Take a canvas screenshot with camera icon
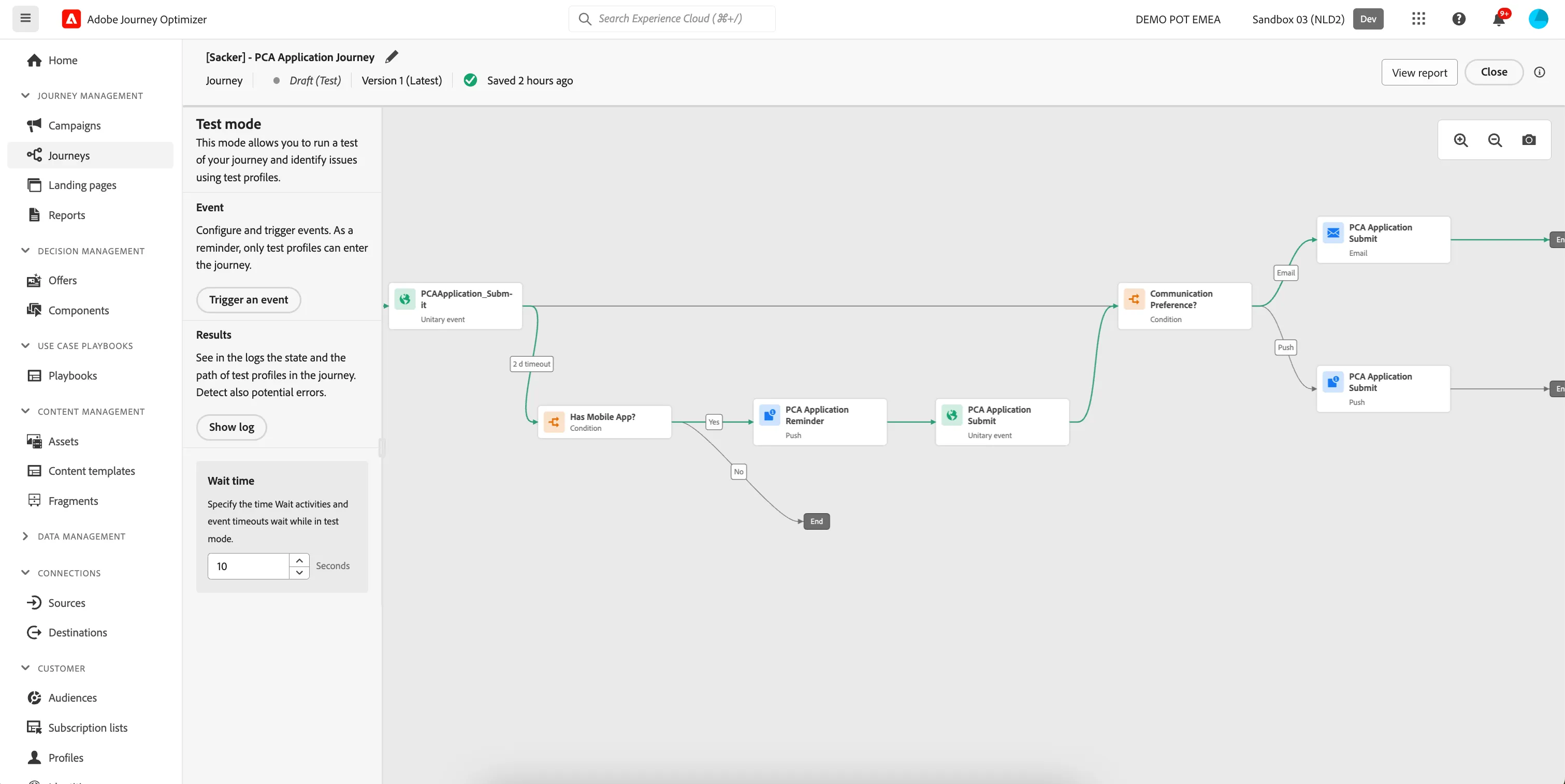 click(1529, 140)
